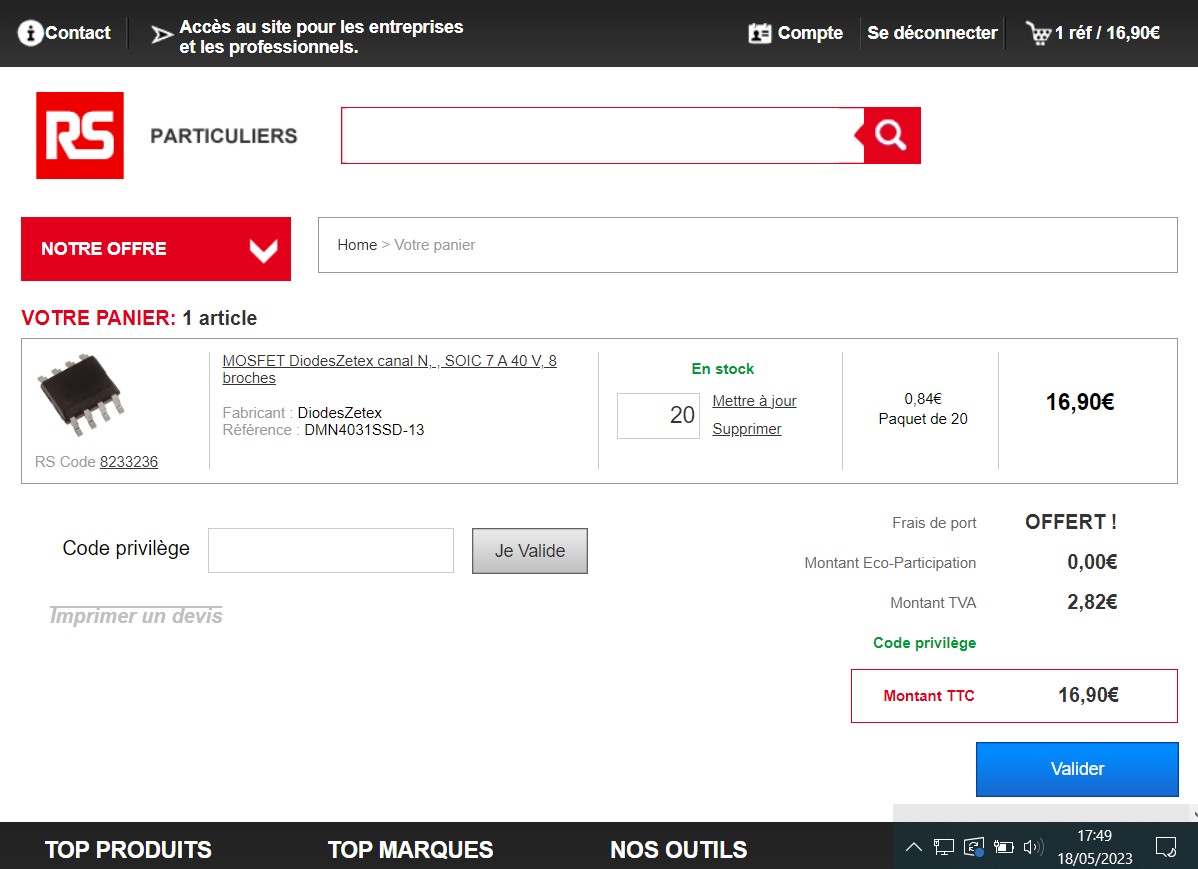Open access for businesses and professionals link
The image size is (1198, 869).
point(321,37)
